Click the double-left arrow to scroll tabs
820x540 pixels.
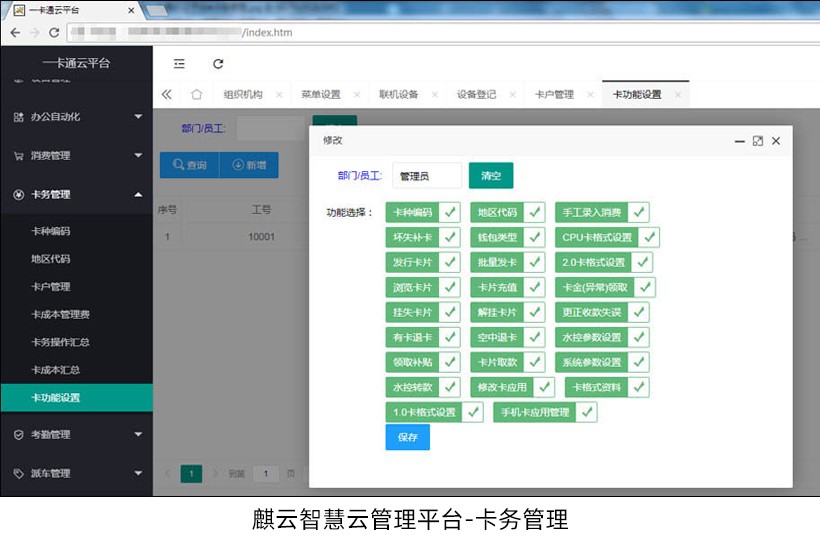point(167,95)
